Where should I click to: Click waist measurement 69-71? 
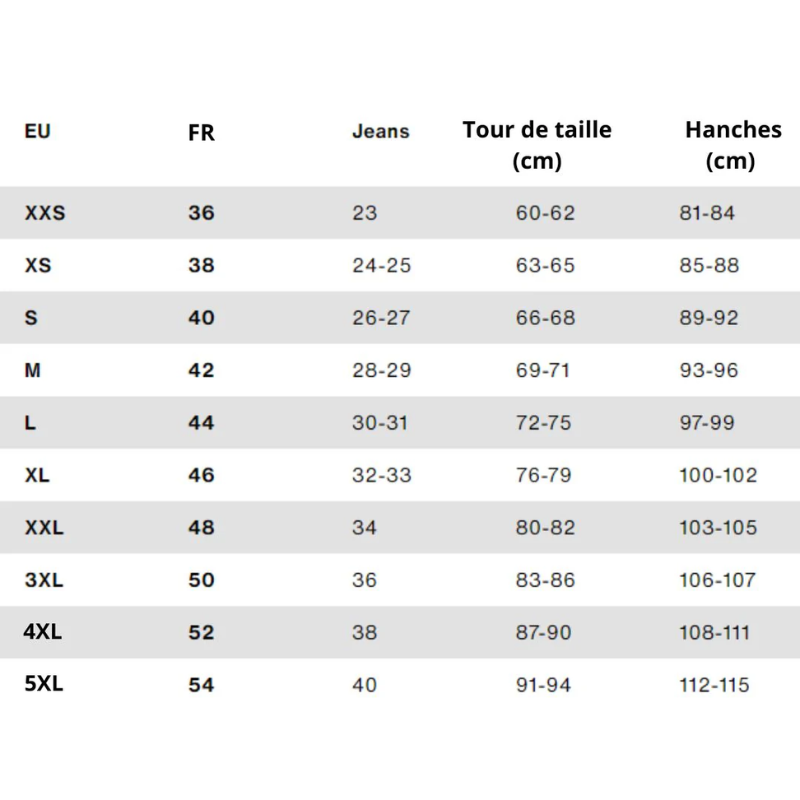click(543, 370)
